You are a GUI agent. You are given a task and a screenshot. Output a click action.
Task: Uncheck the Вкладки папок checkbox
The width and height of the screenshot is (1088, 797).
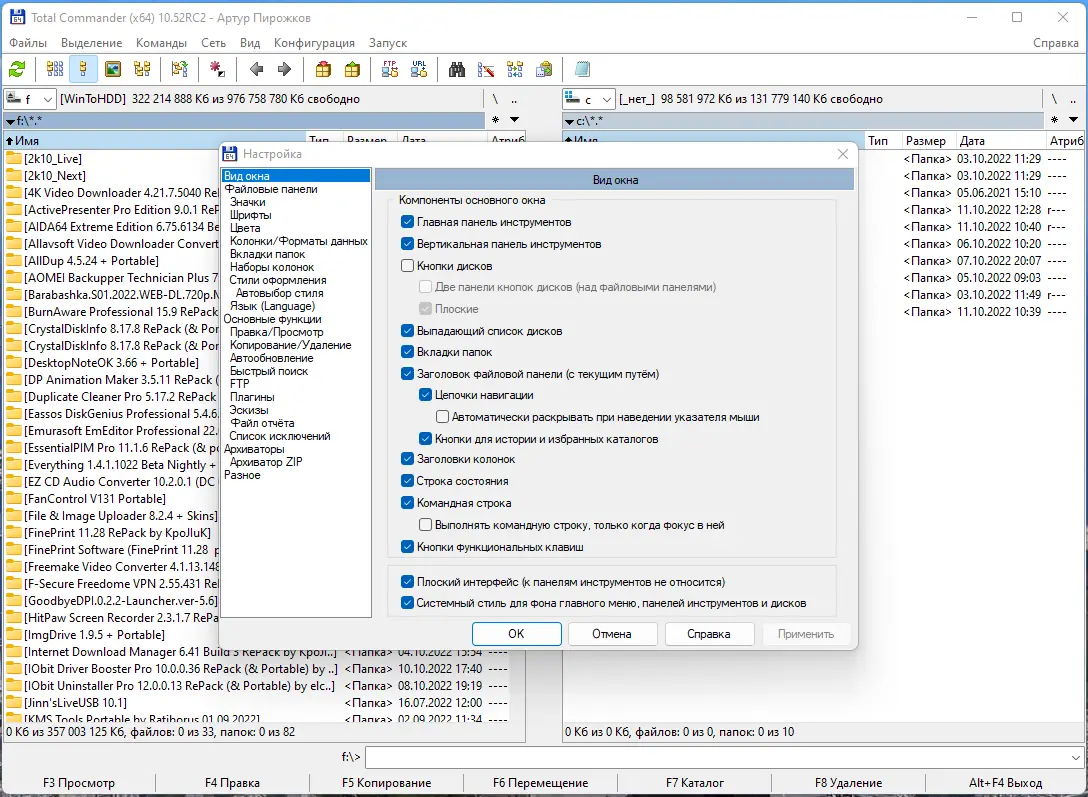pyautogui.click(x=407, y=352)
